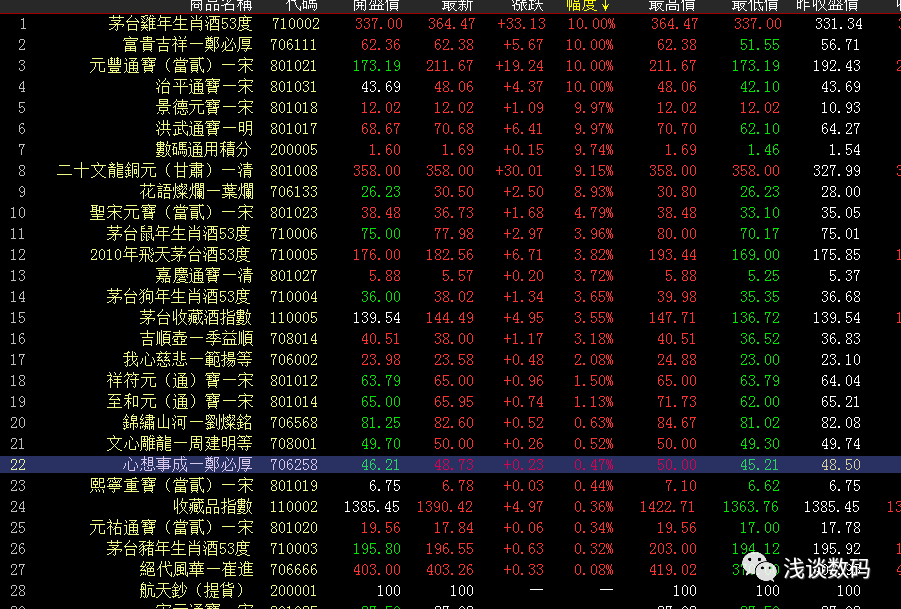Choose 茅台鼠年生肖酒53度 row
This screenshot has height=609, width=901.
pyautogui.click(x=450, y=234)
